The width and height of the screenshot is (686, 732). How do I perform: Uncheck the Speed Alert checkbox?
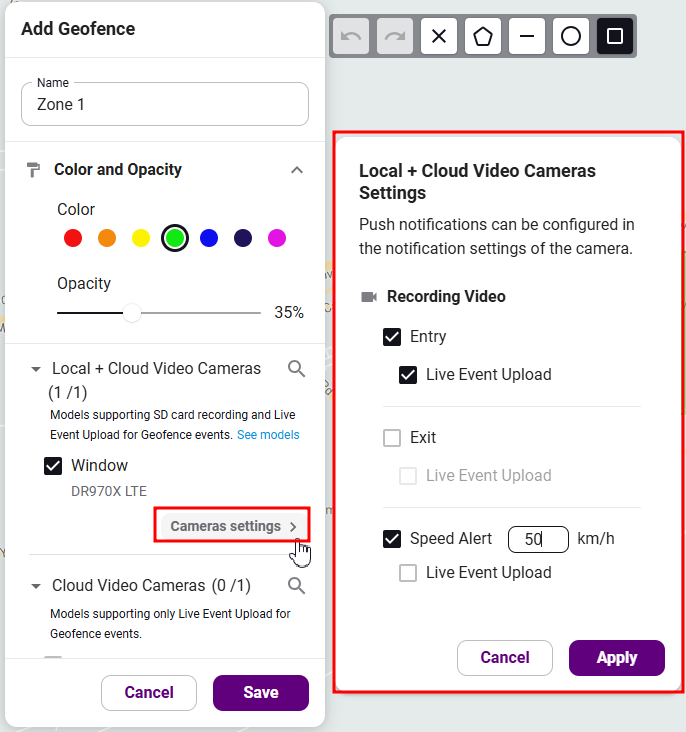tap(392, 539)
